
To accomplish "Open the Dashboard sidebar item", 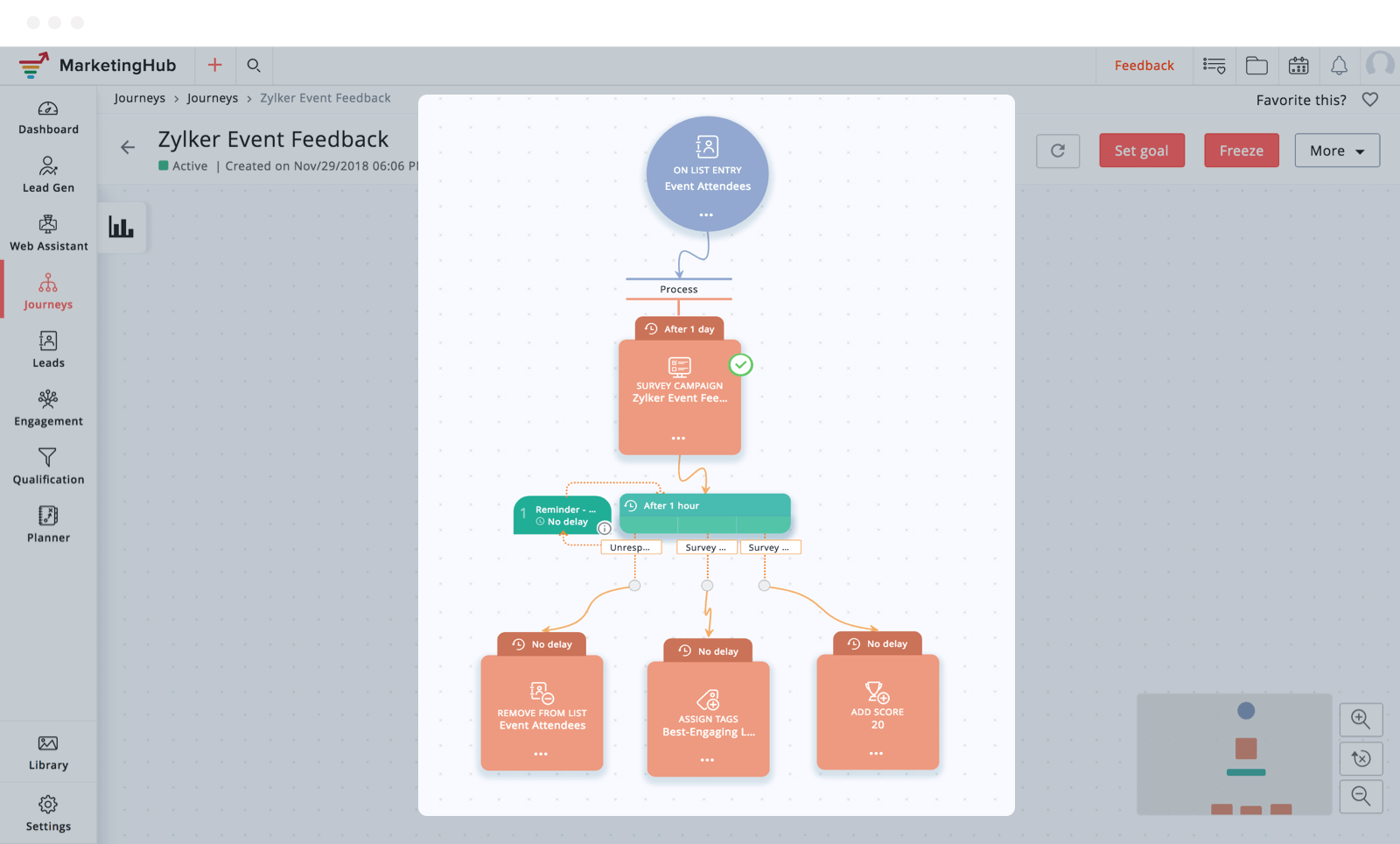I will coord(48,117).
